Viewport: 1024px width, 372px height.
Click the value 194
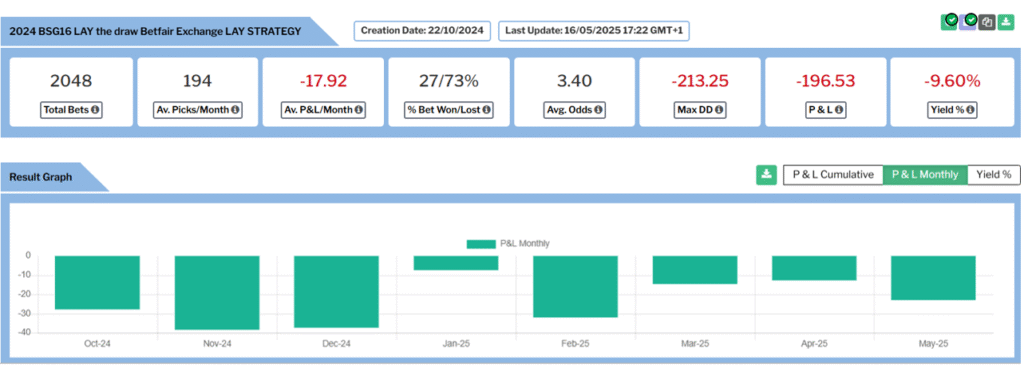pyautogui.click(x=197, y=81)
